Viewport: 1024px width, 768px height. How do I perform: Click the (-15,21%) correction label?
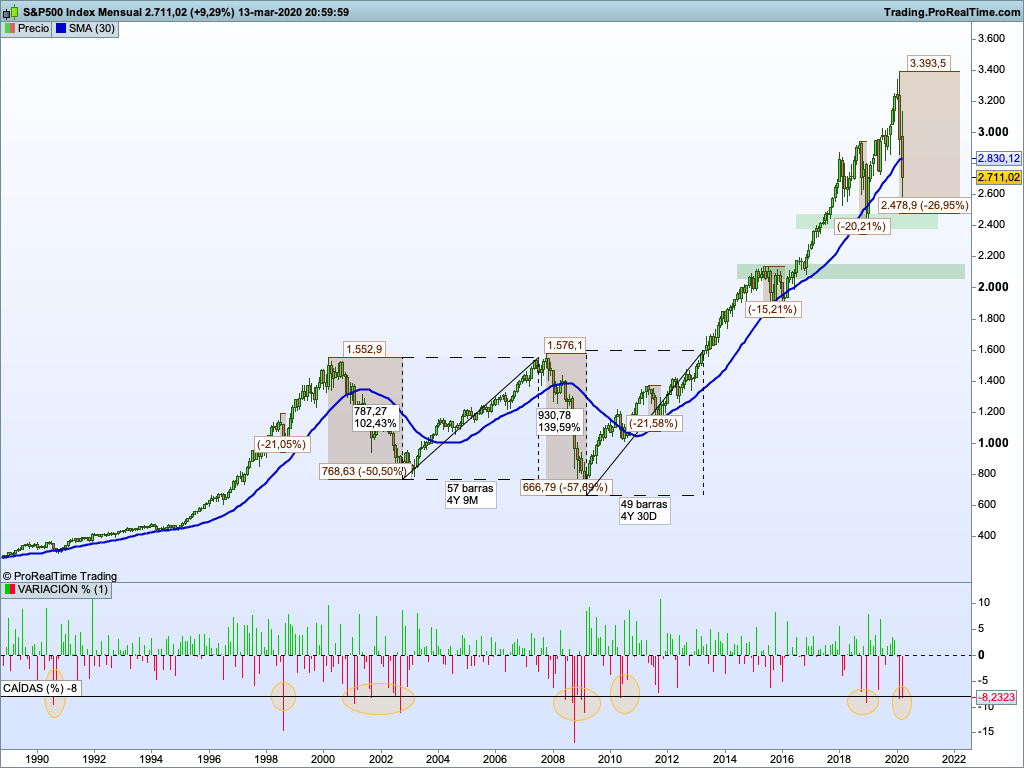[x=772, y=309]
